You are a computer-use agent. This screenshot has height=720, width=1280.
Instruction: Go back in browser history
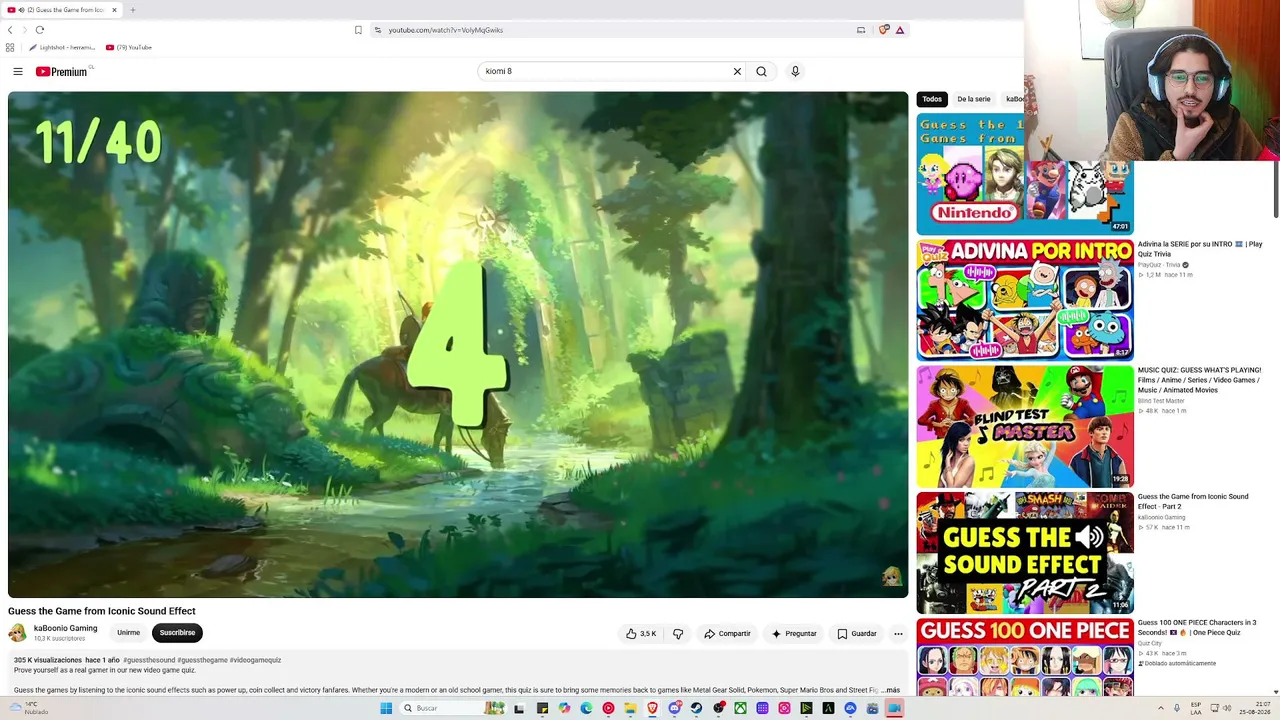pos(11,30)
